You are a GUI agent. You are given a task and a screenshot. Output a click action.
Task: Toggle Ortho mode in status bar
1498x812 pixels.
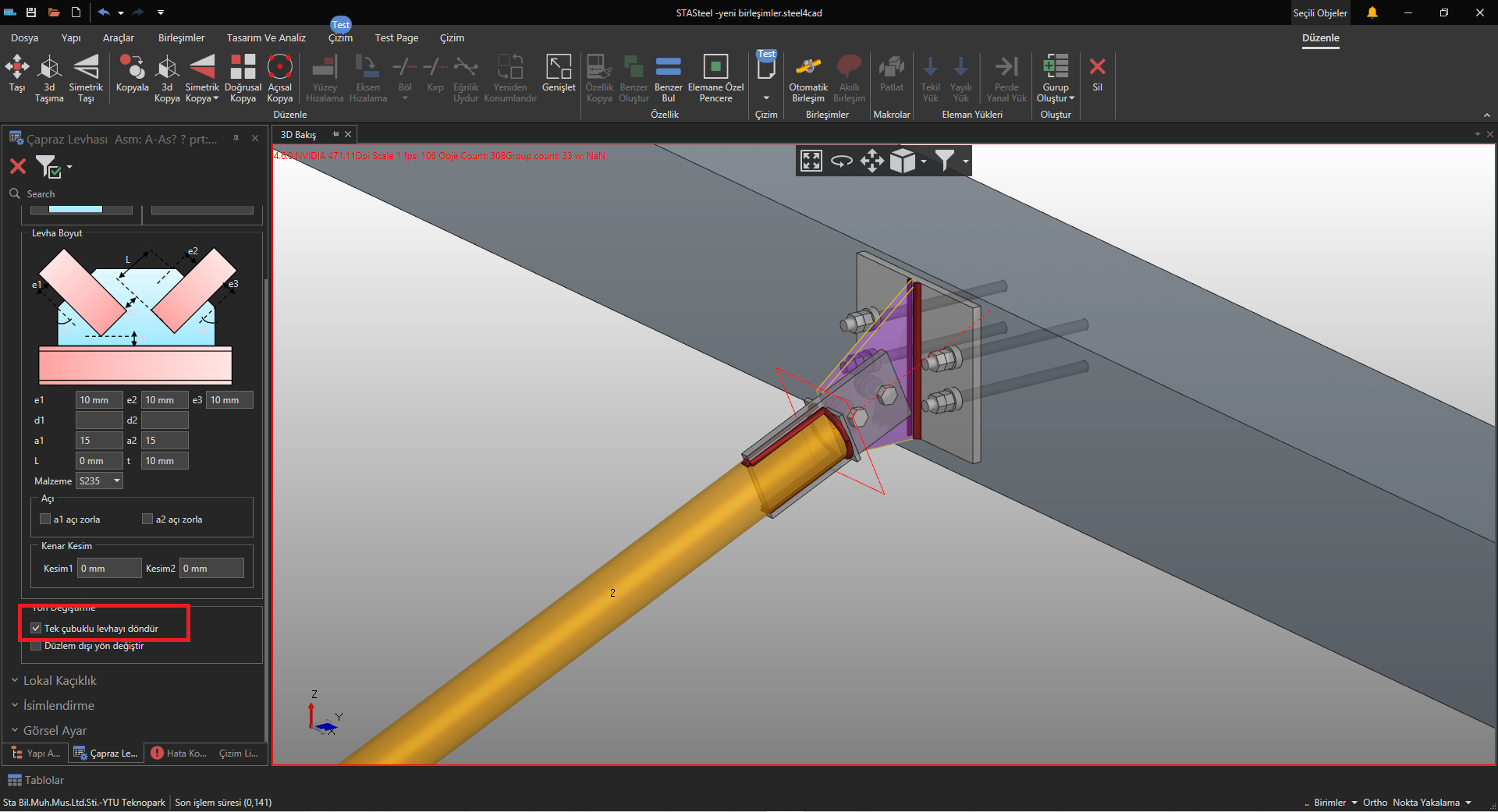pyautogui.click(x=1375, y=803)
